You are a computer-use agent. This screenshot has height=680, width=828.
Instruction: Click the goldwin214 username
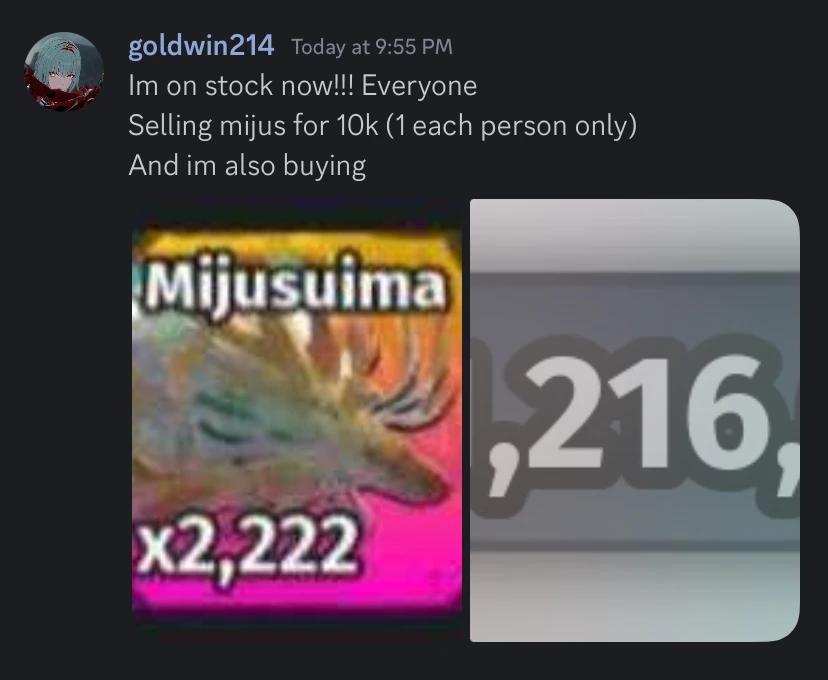click(201, 46)
